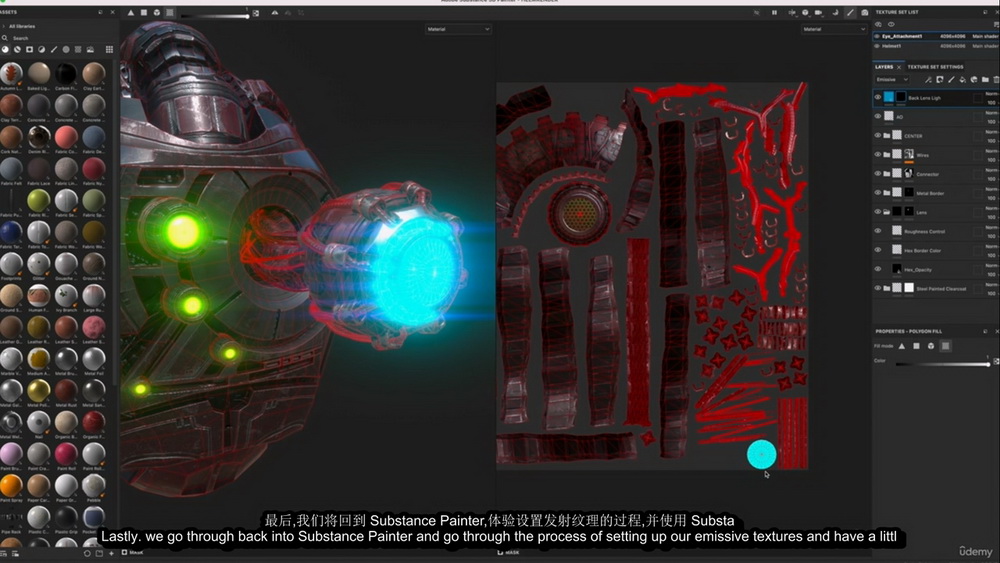Click the delete layer trash icon

(996, 80)
